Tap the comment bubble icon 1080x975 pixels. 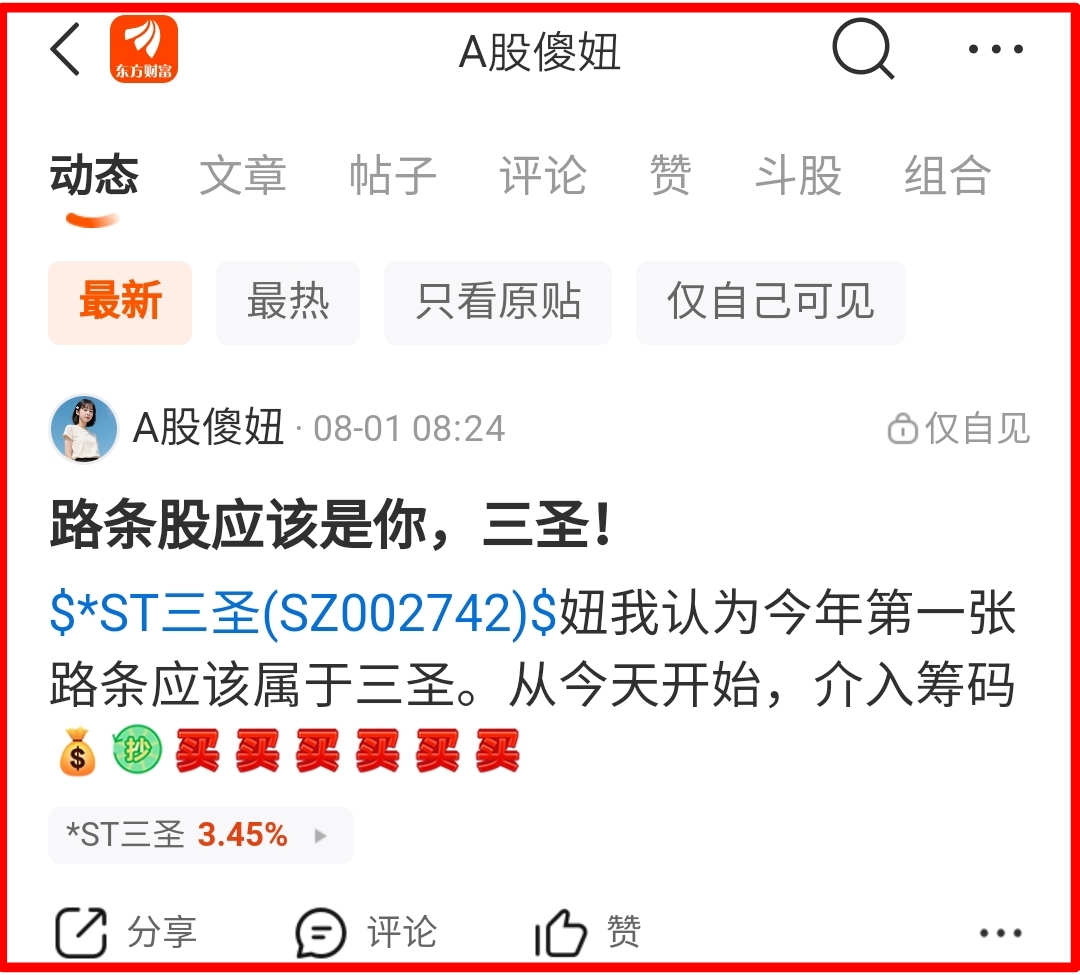pyautogui.click(x=320, y=933)
